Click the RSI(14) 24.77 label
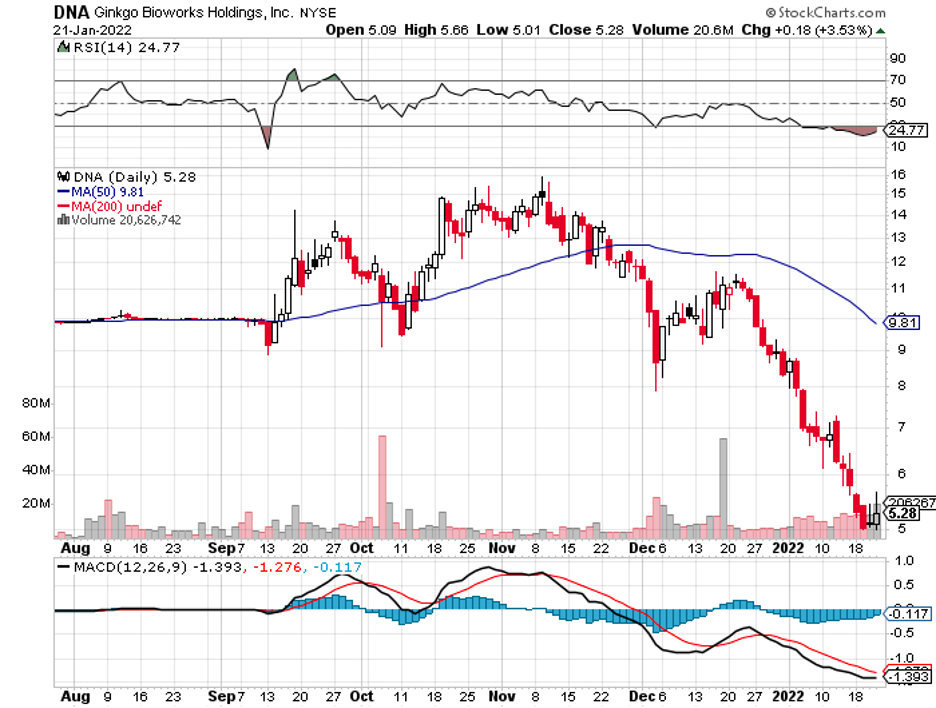936x708 pixels. (126, 47)
